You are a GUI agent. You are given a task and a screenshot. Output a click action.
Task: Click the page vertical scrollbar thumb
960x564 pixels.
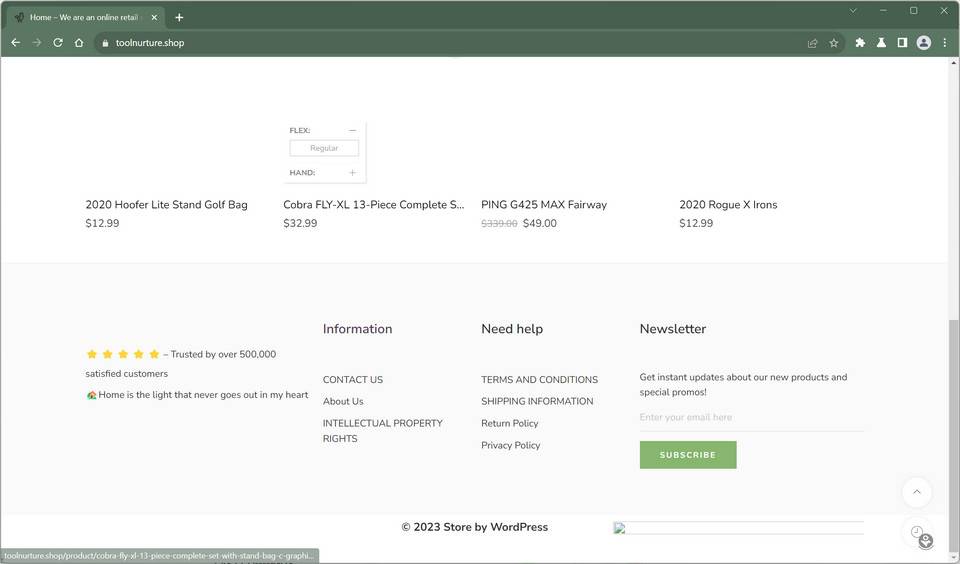pos(954,438)
